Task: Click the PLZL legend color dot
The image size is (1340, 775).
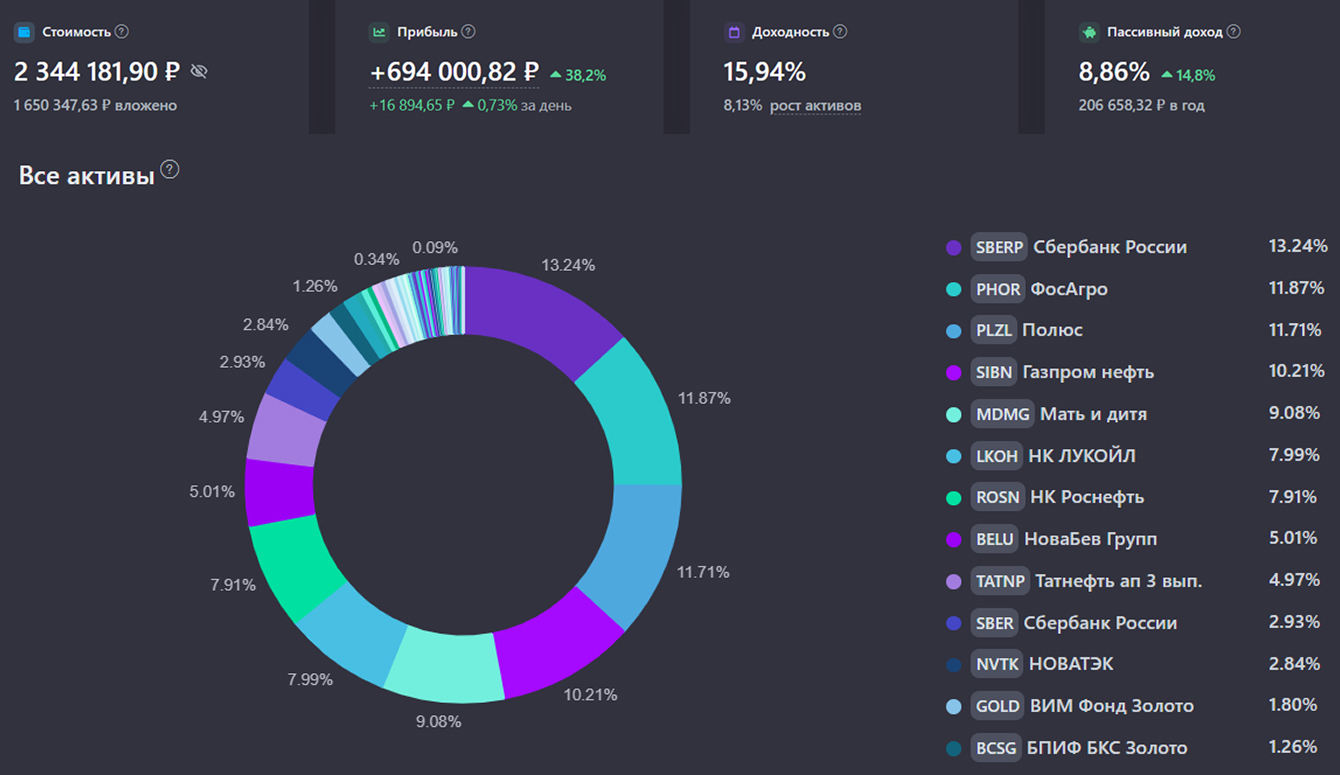Action: tap(953, 330)
